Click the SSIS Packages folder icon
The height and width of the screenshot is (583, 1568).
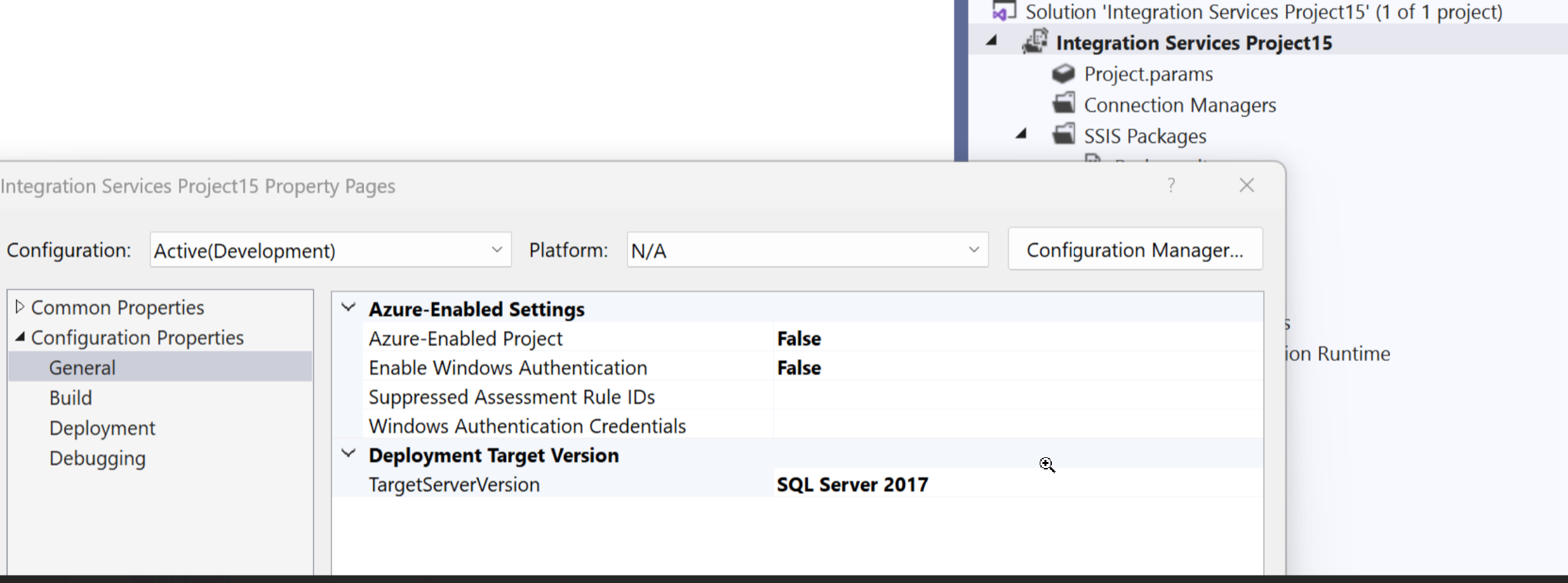(1063, 134)
